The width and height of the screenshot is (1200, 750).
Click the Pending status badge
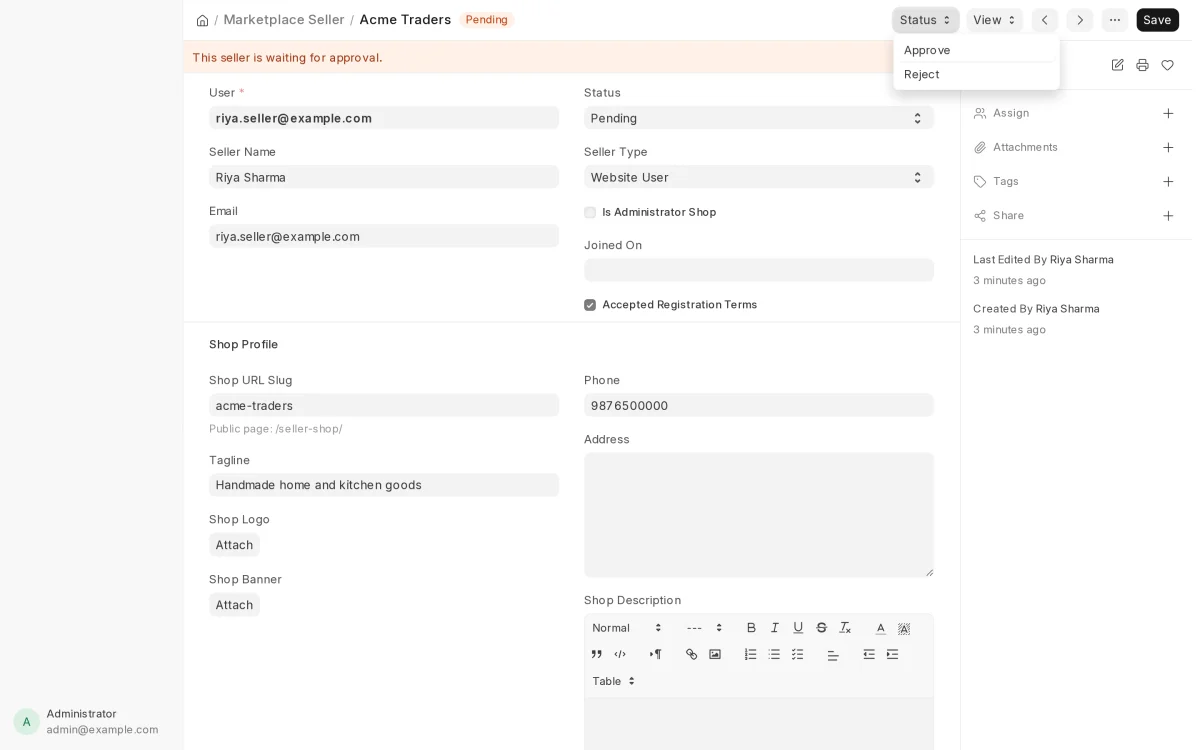coord(487,20)
